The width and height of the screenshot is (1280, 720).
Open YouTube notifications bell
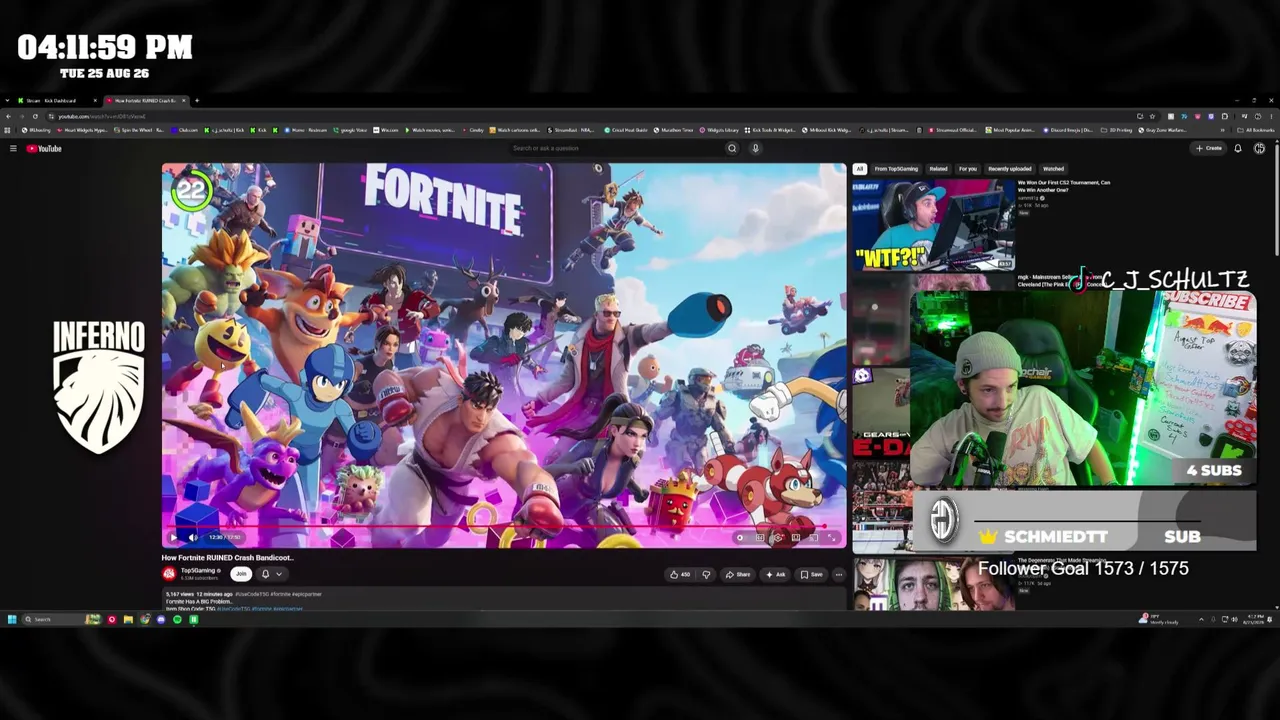1237,149
